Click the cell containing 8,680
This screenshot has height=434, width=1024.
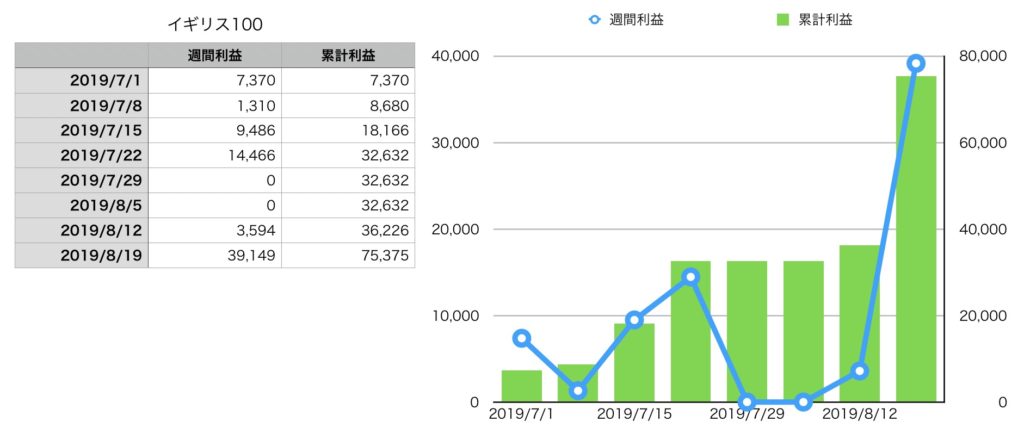point(348,105)
